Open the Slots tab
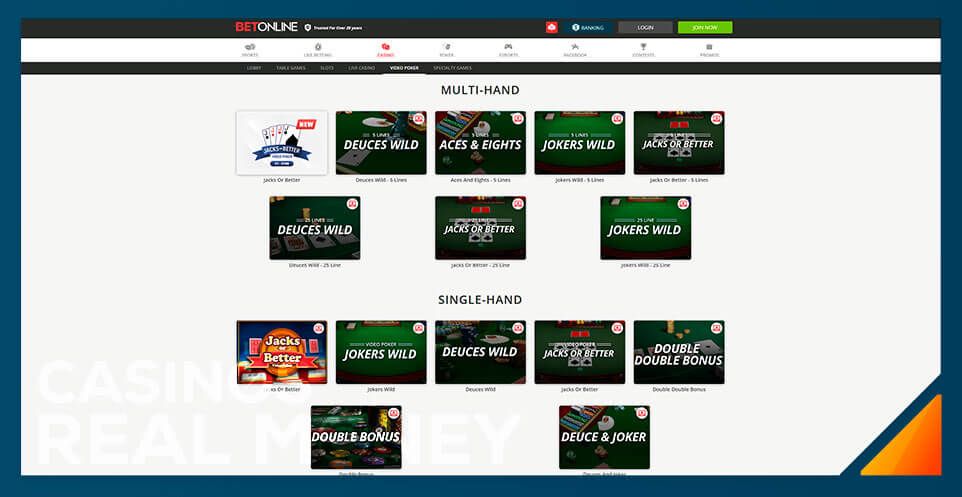Viewport: 962px width, 497px height. pos(327,68)
